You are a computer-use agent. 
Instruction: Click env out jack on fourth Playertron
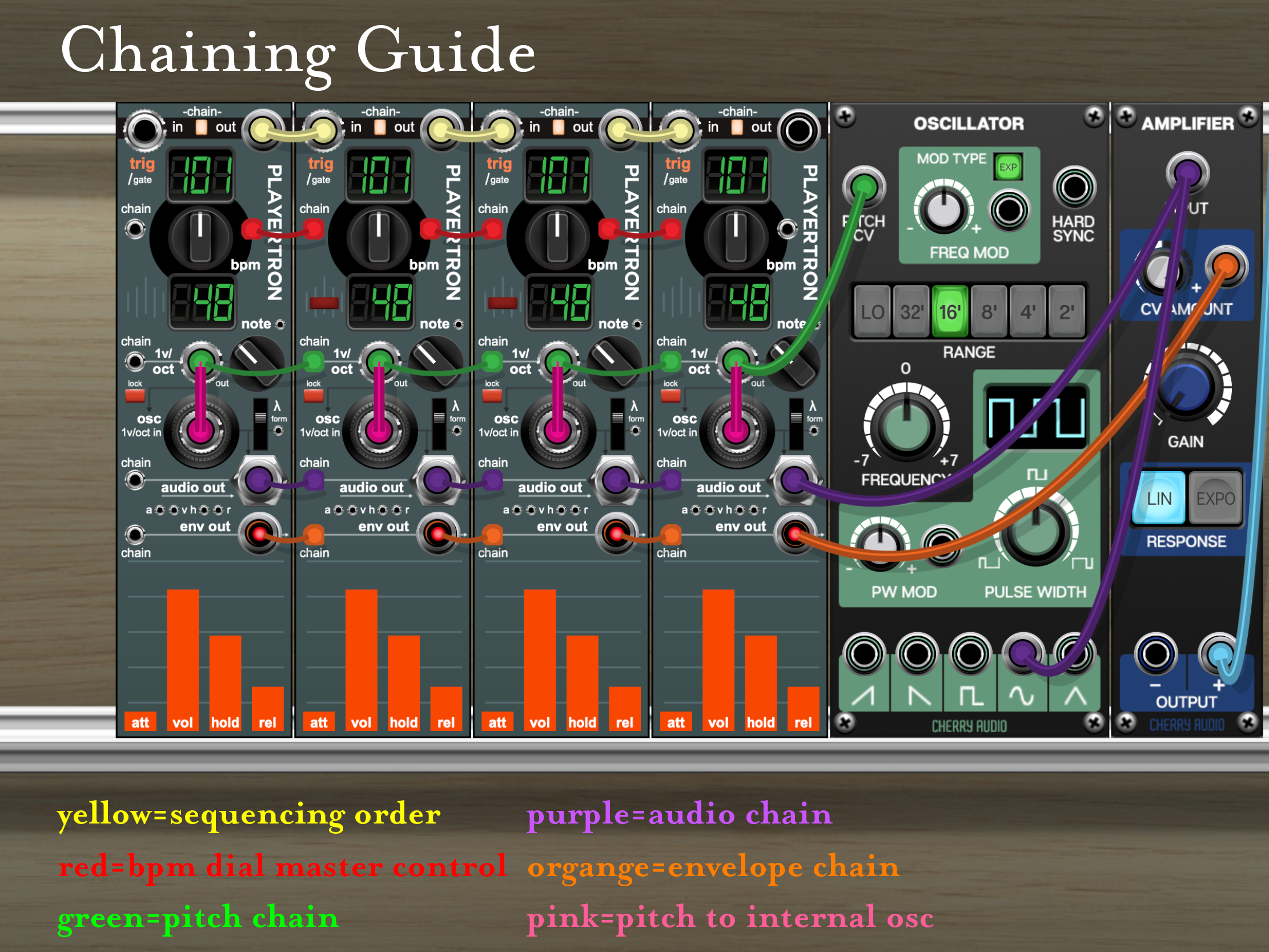pos(794,534)
